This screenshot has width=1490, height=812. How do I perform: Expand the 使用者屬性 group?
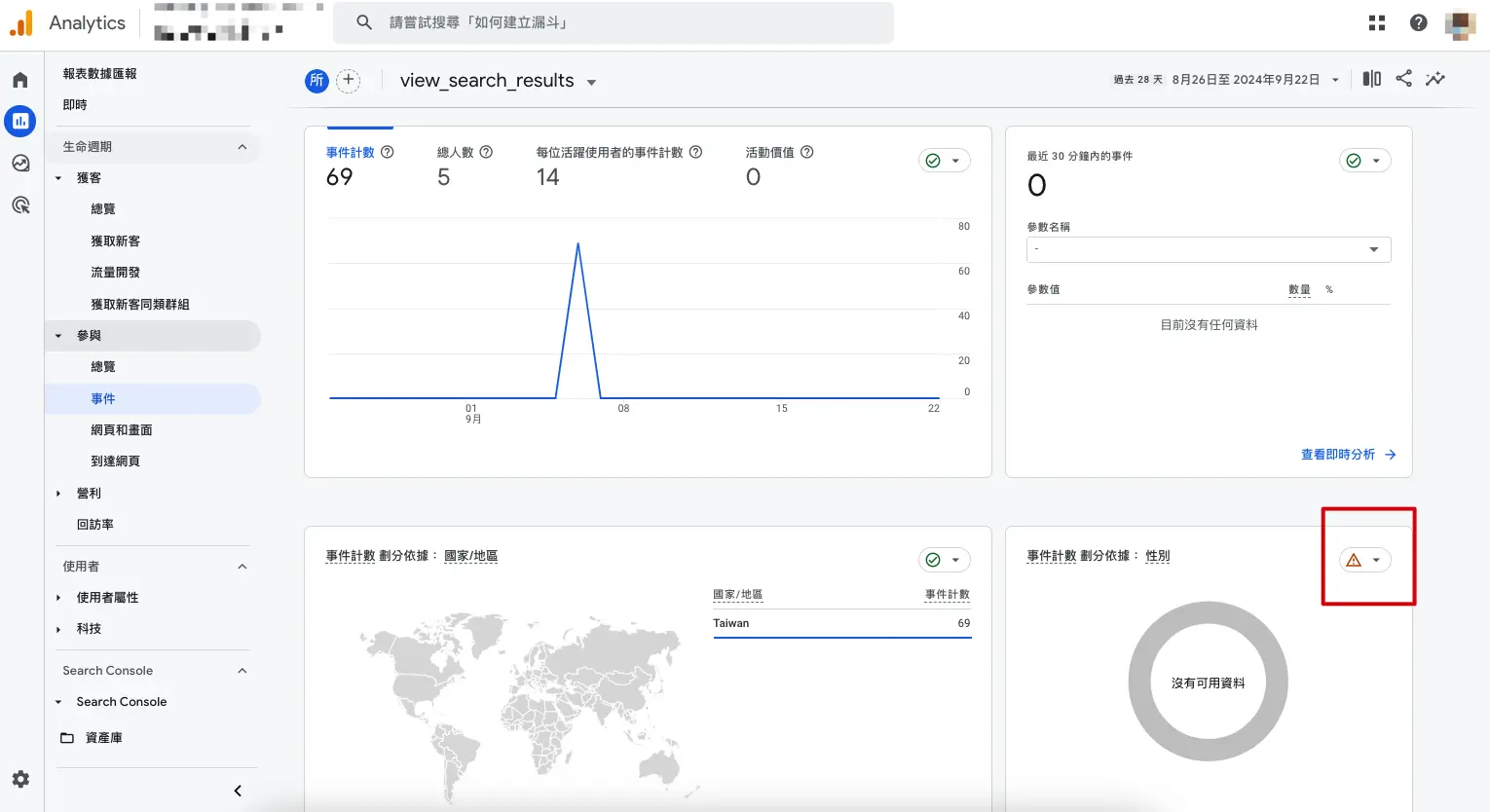pyautogui.click(x=58, y=598)
